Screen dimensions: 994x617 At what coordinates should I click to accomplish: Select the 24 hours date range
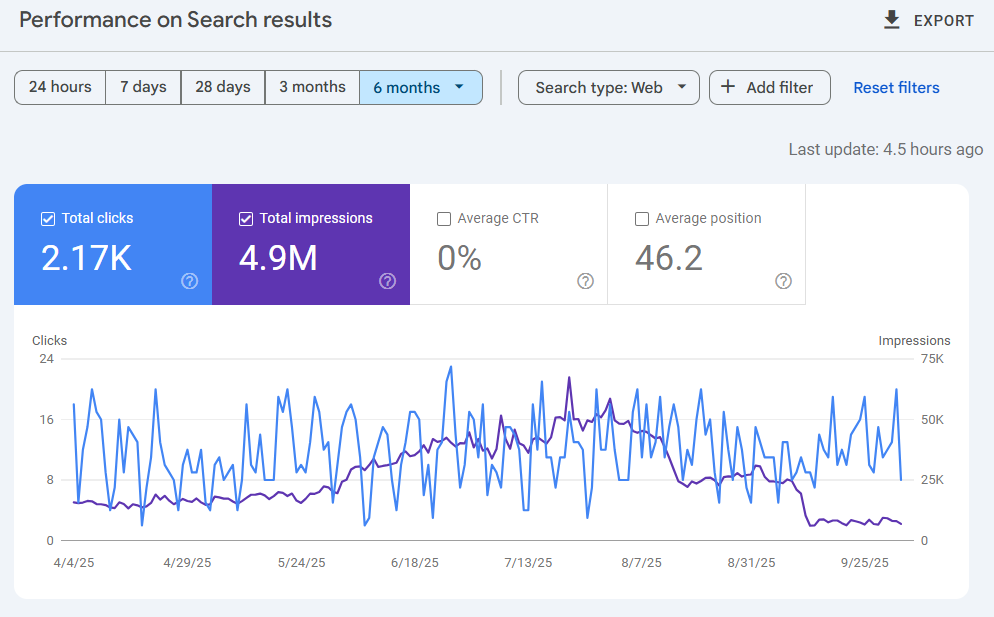click(x=60, y=87)
